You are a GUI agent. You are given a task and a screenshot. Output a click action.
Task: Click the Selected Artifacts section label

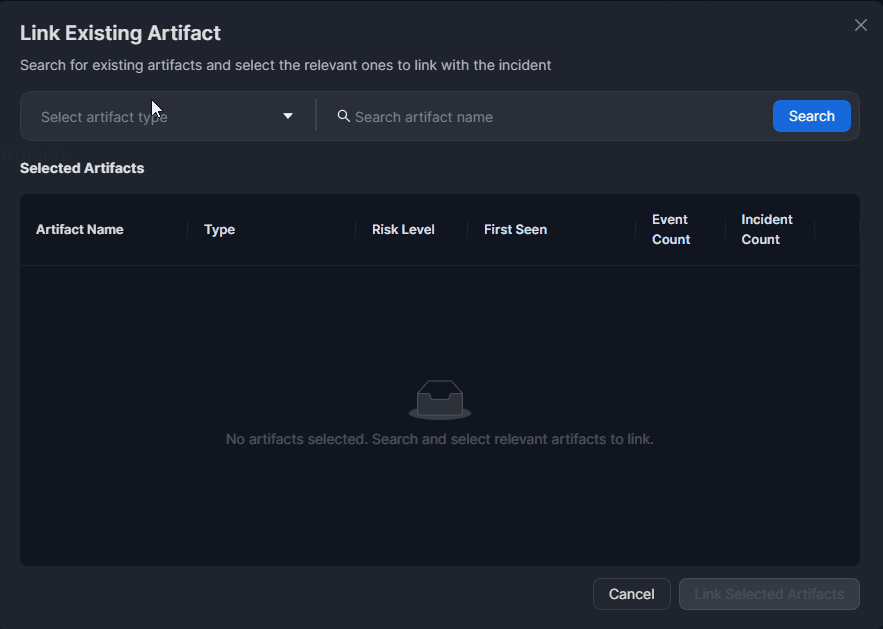pyautogui.click(x=82, y=168)
